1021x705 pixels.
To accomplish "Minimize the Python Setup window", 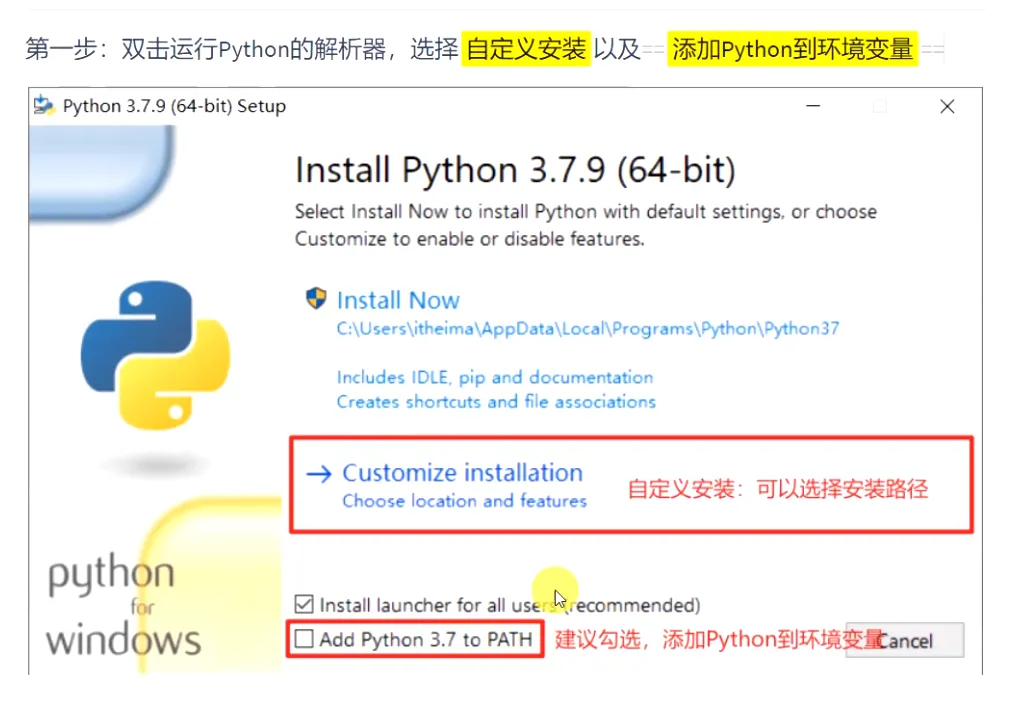I will (813, 106).
